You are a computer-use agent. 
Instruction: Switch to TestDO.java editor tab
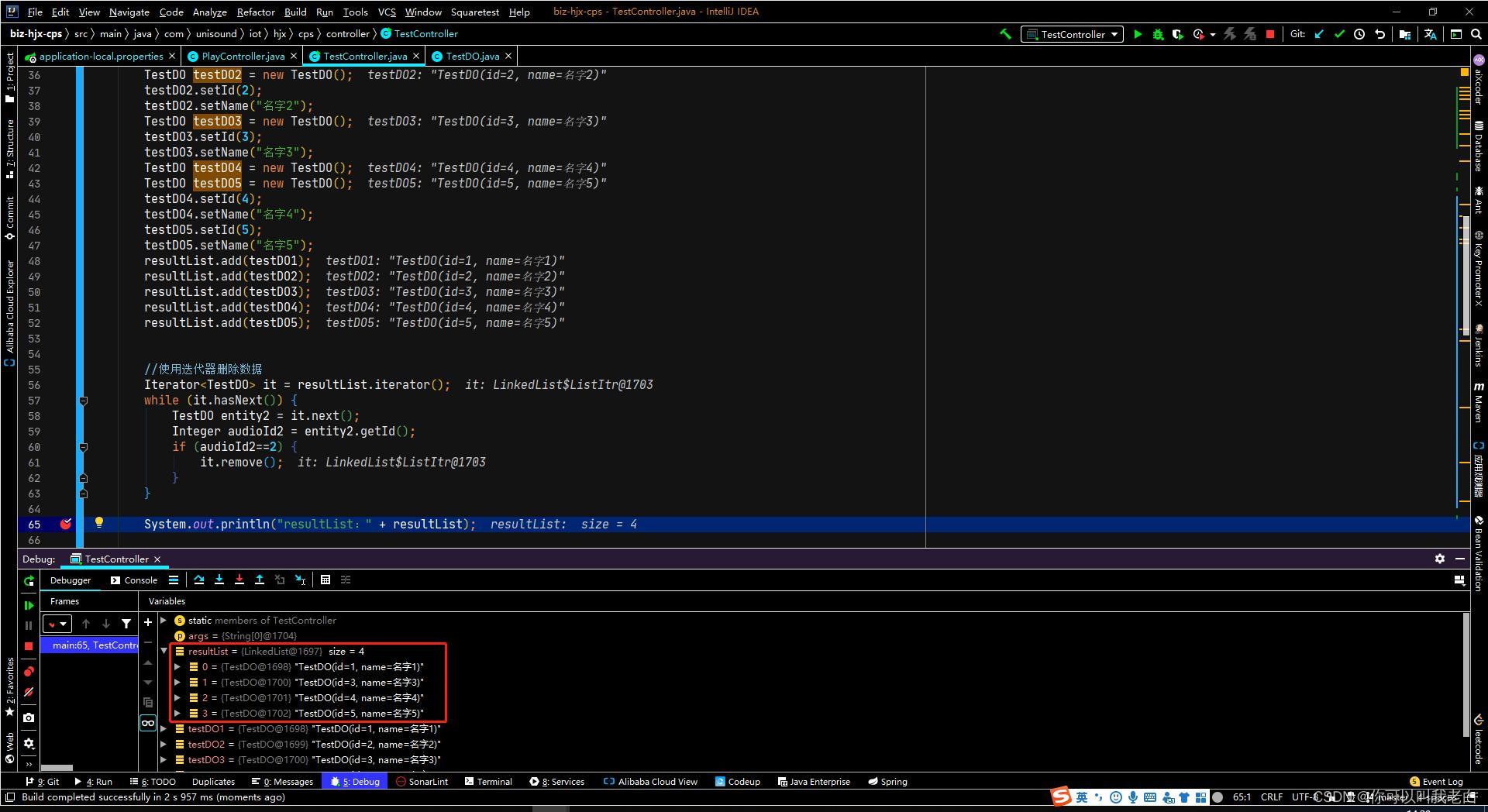coord(473,56)
